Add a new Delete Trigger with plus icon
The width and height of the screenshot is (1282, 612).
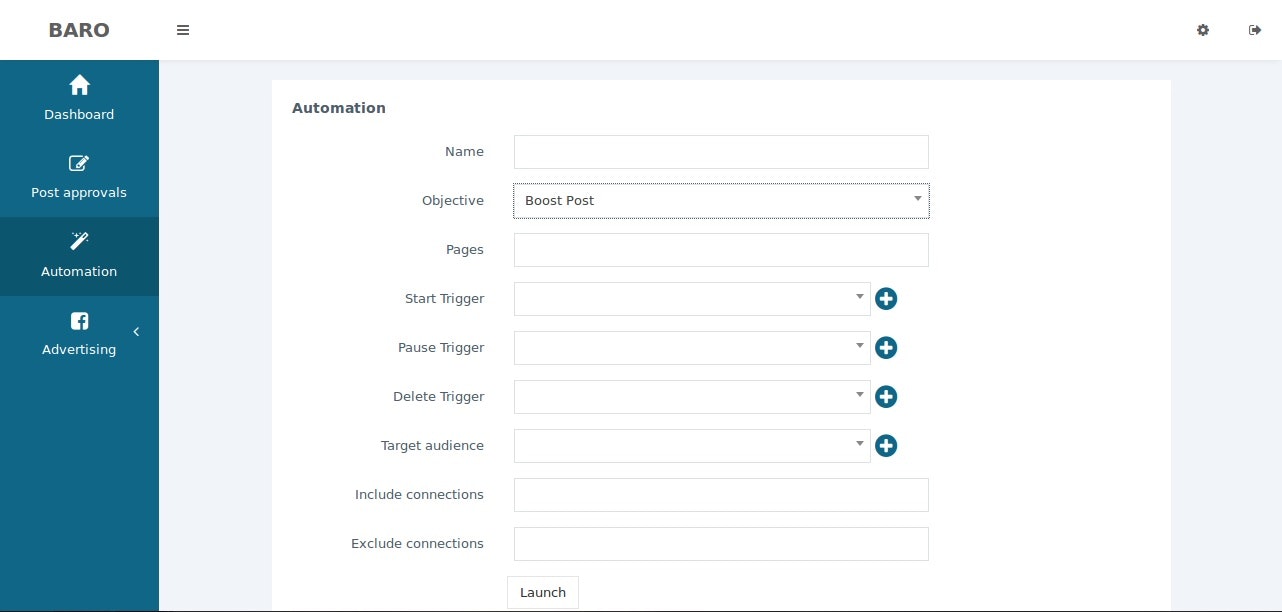[x=886, y=397]
